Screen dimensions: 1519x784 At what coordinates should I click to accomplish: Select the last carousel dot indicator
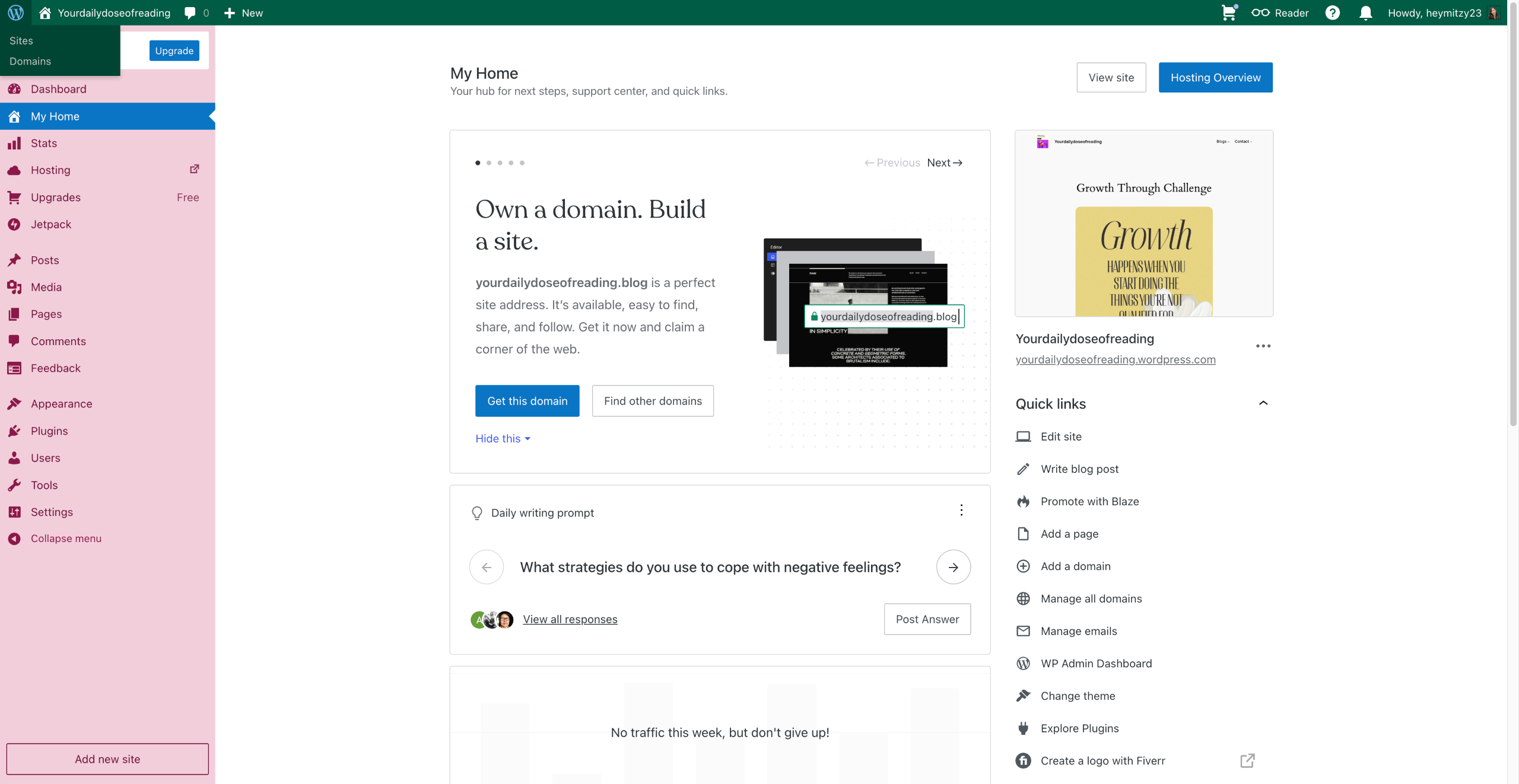[522, 162]
